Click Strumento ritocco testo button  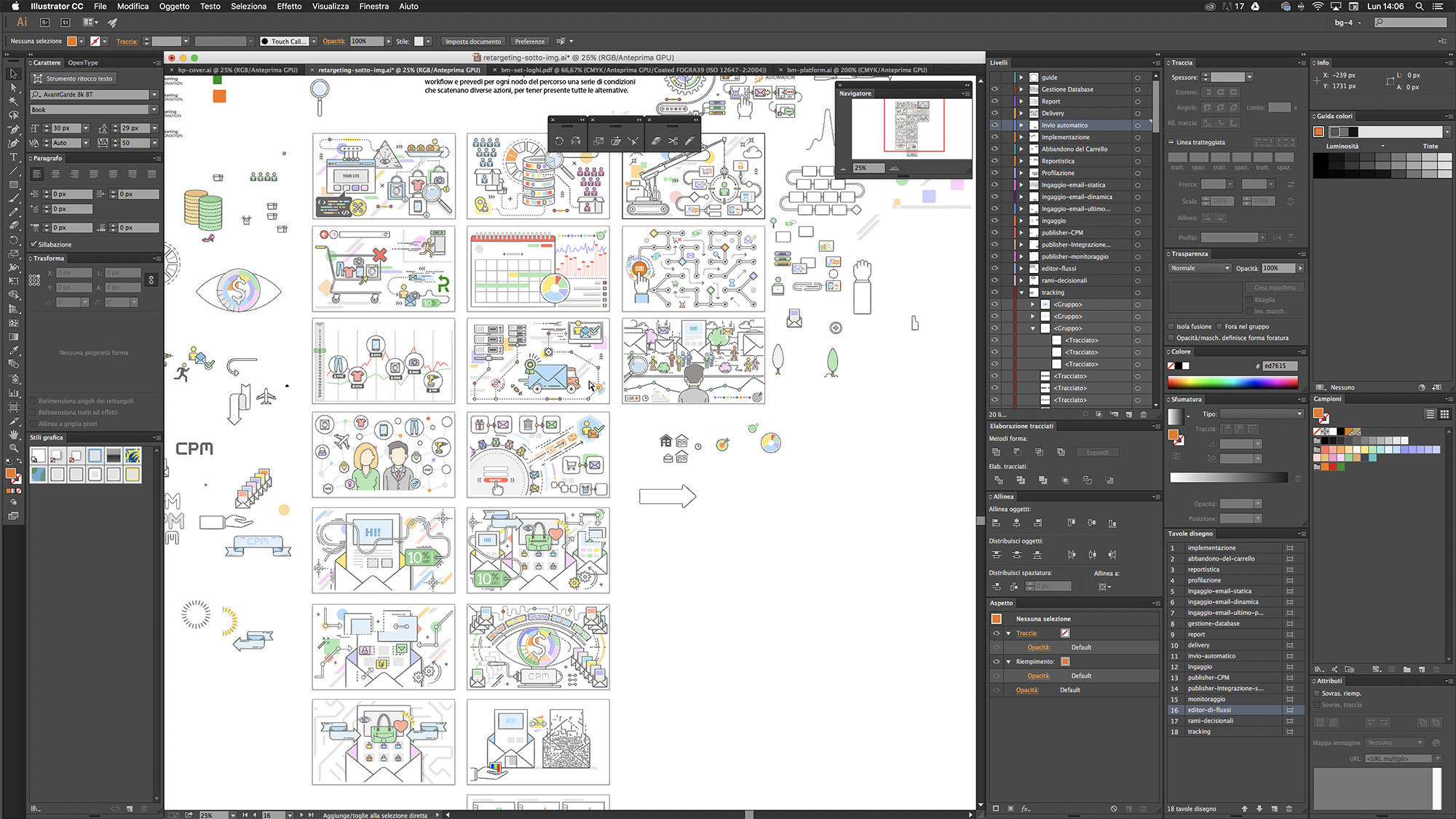pyautogui.click(x=74, y=79)
